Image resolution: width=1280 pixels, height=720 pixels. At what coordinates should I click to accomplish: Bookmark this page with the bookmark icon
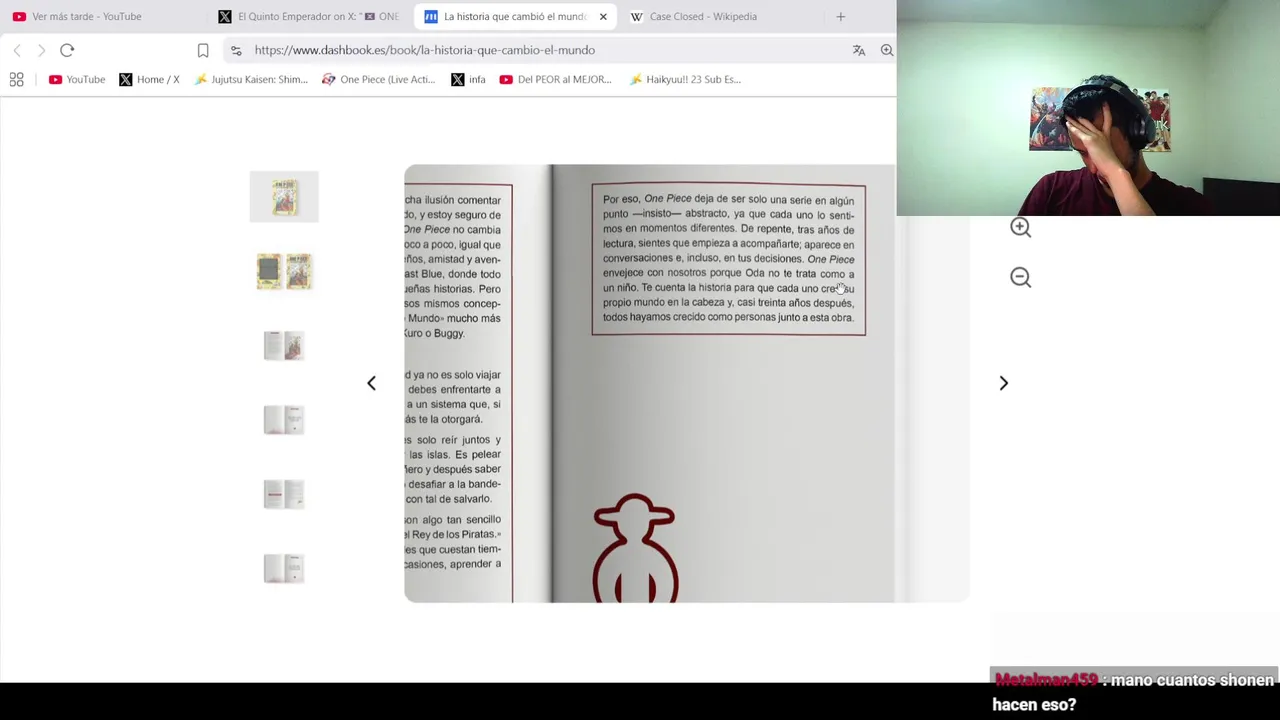pyautogui.click(x=203, y=50)
